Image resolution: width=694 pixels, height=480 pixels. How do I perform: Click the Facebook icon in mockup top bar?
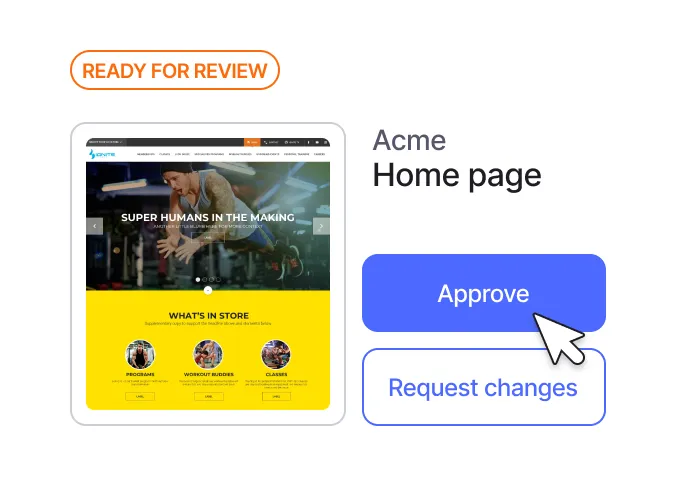click(x=308, y=142)
